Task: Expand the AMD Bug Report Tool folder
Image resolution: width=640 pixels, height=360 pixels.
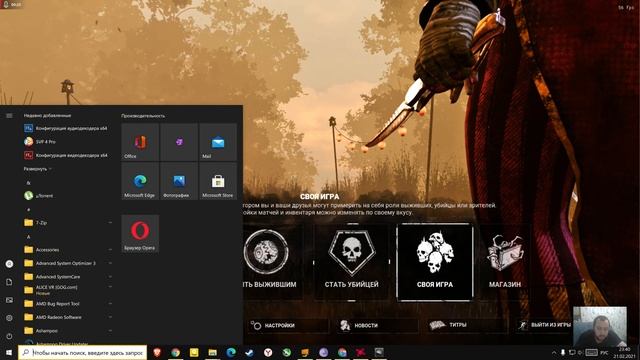Action: (x=67, y=304)
